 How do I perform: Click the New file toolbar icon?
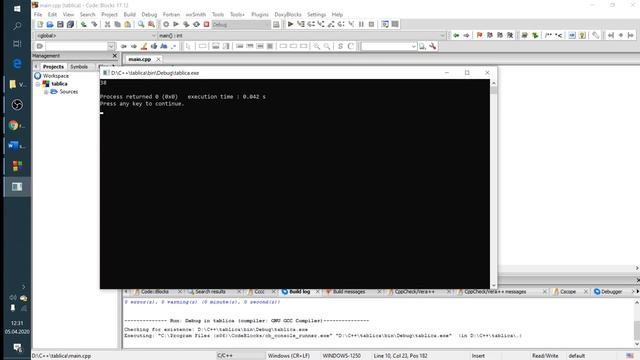[x=40, y=24]
